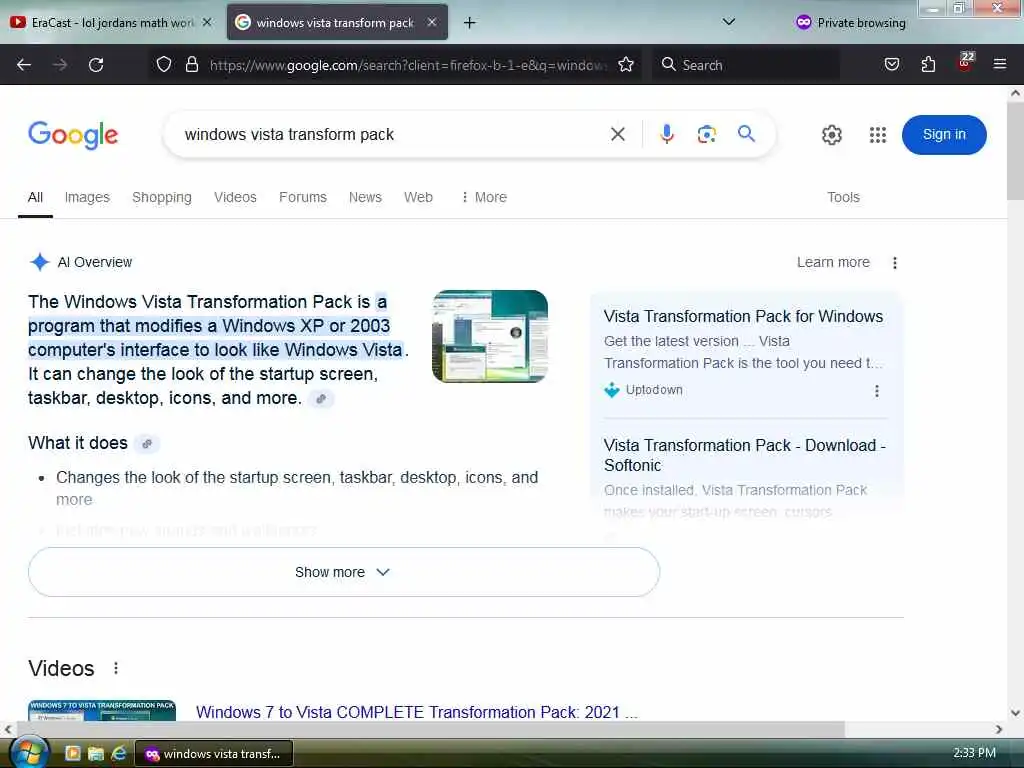Select the Forums results tab

(302, 197)
